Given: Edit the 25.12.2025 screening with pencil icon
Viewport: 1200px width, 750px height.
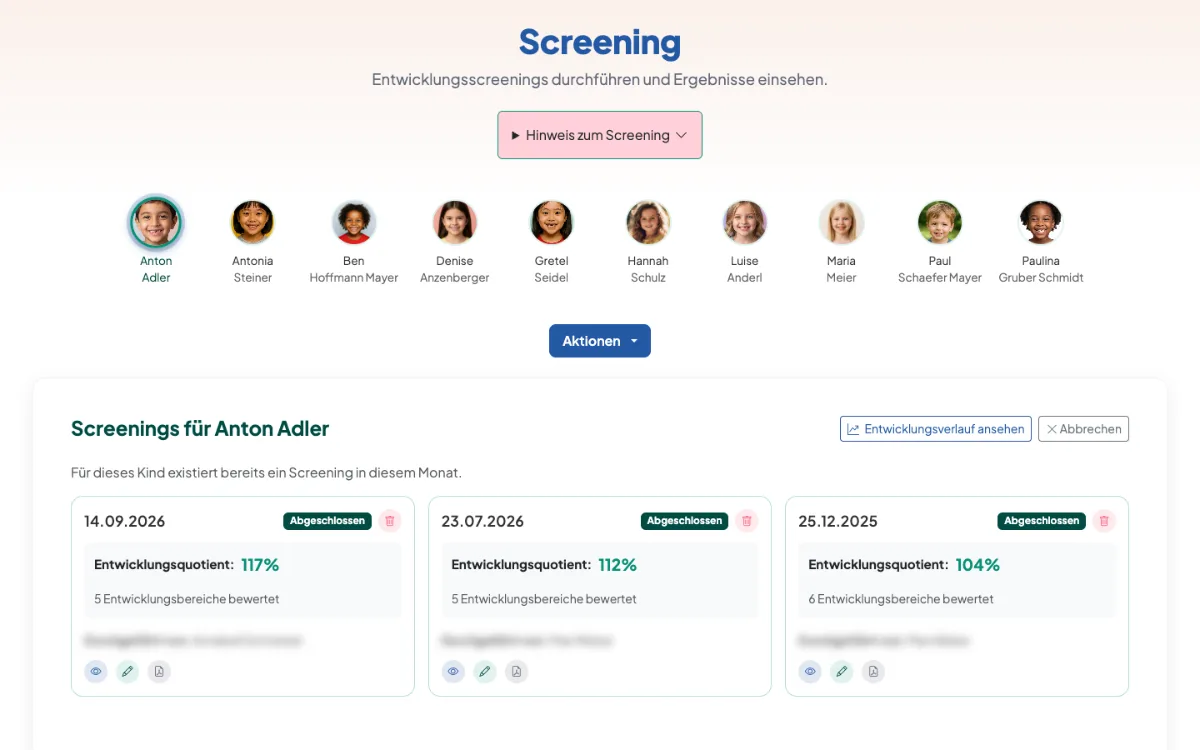Looking at the screenshot, I should (842, 671).
